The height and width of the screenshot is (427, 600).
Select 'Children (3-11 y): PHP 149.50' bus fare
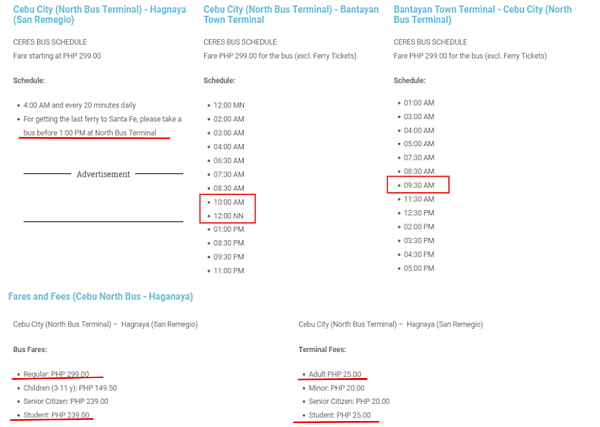pyautogui.click(x=70, y=388)
